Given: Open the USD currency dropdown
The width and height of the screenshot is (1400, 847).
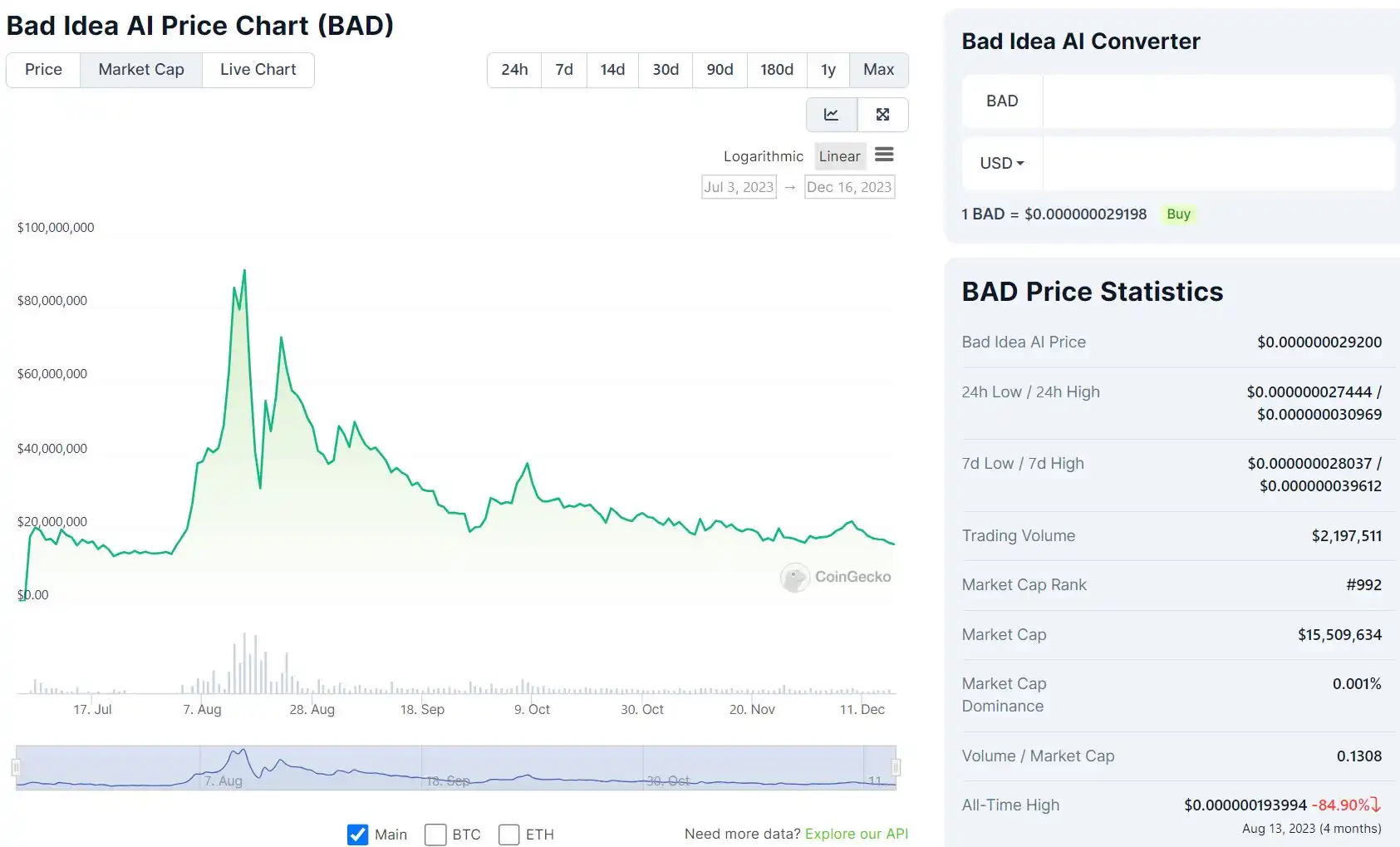Looking at the screenshot, I should tap(1002, 164).
